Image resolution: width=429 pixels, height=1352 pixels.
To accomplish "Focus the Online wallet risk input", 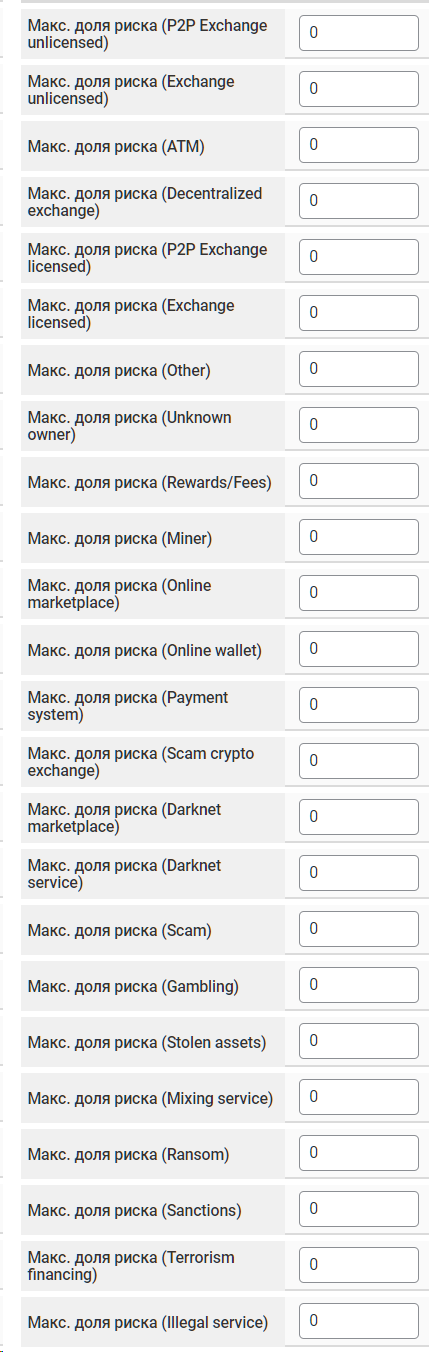I will 359,649.
